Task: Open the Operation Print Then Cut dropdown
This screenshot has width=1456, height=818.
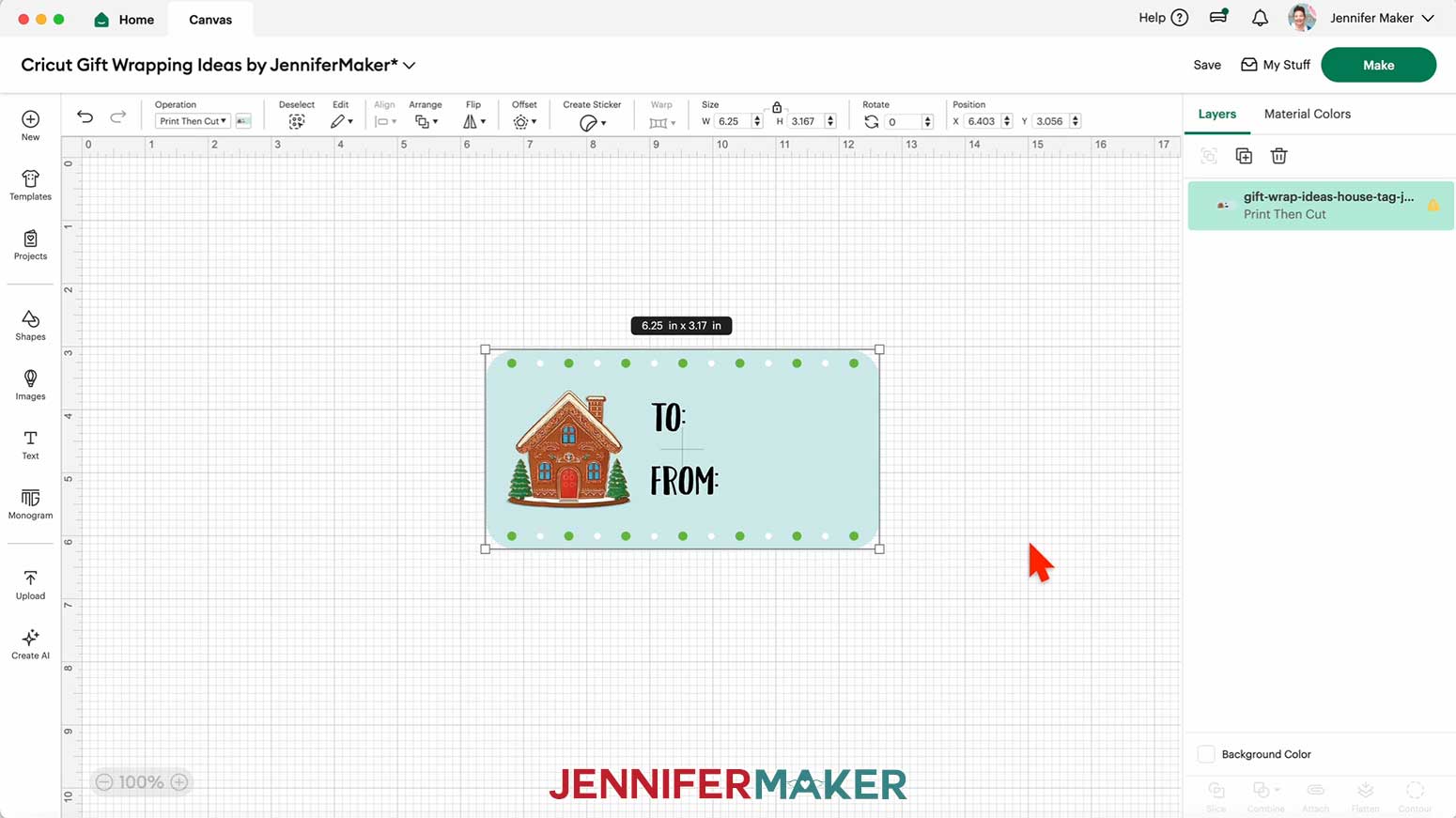Action: coord(193,121)
